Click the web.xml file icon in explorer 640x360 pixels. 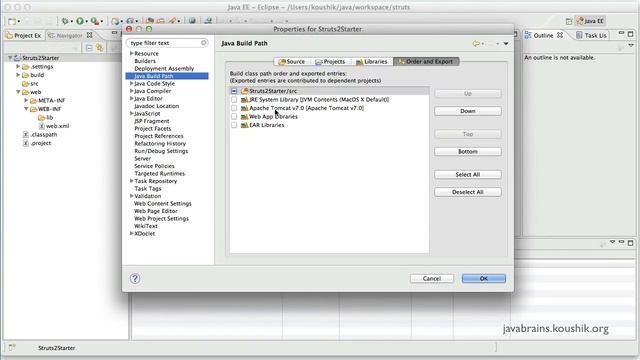click(42, 126)
